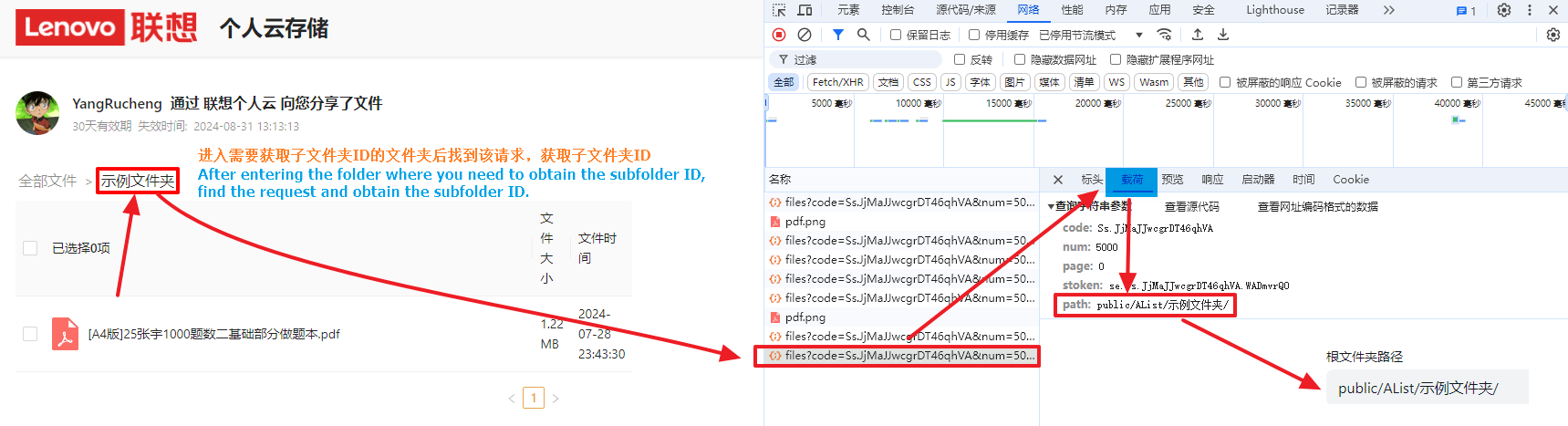Image resolution: width=1568 pixels, height=426 pixels.
Task: Select the Fetch/XHR filter button
Action: tap(837, 82)
